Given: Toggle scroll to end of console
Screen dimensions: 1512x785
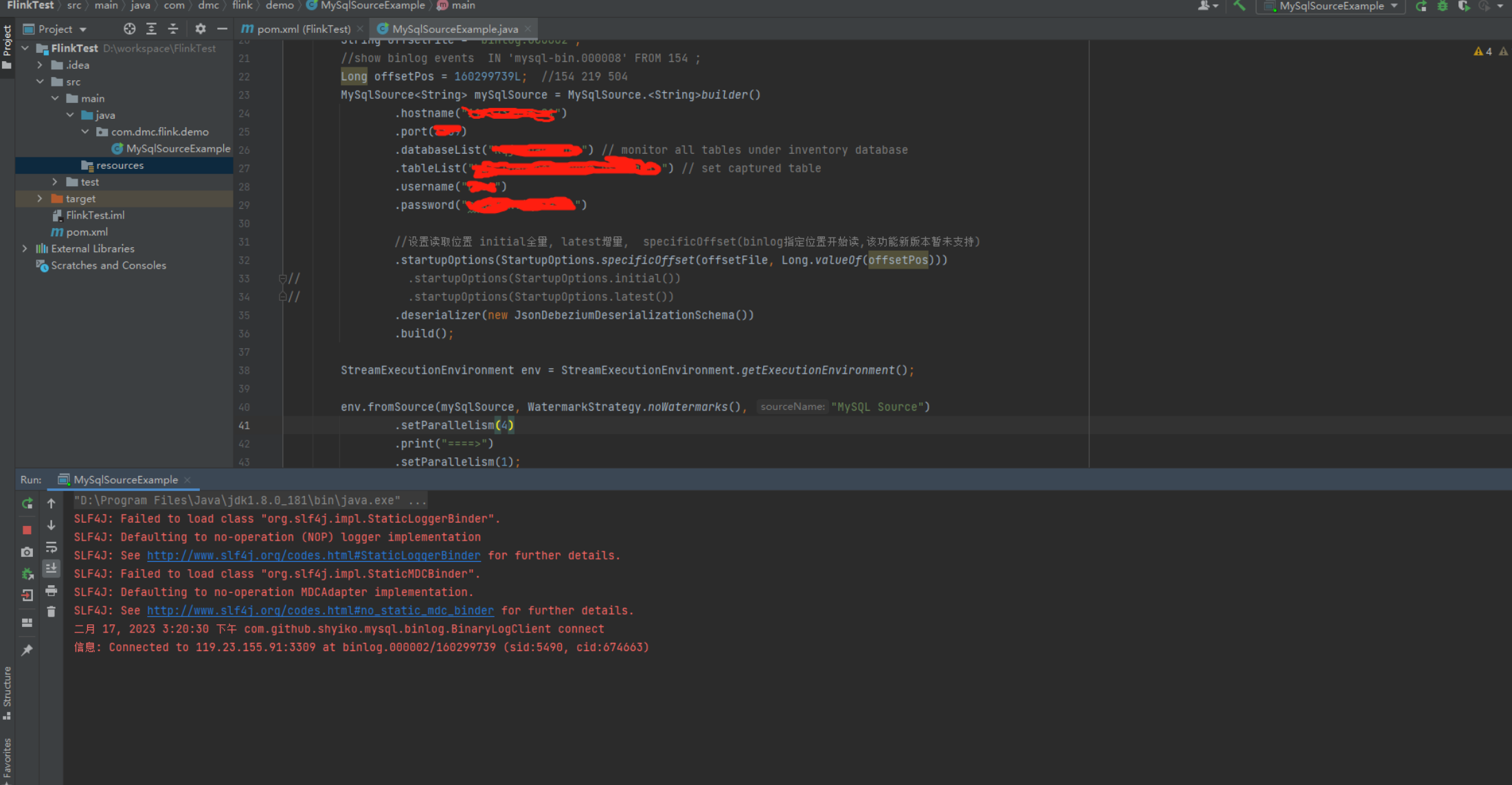Looking at the screenshot, I should click(x=52, y=569).
